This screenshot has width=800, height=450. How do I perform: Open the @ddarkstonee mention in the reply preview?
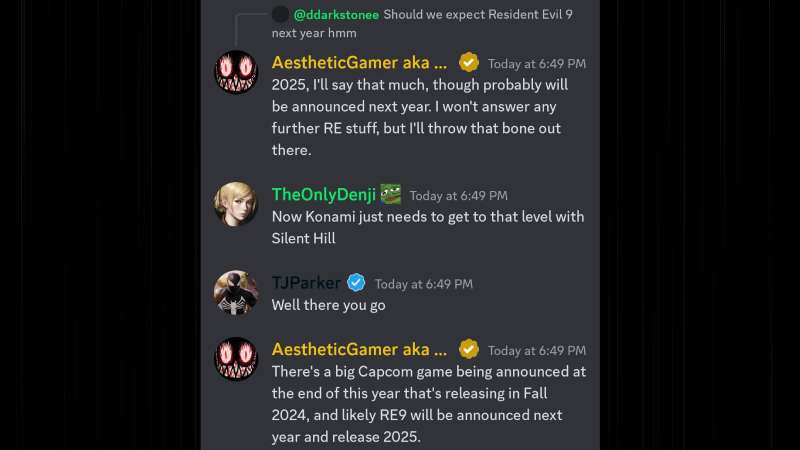pyautogui.click(x=335, y=14)
